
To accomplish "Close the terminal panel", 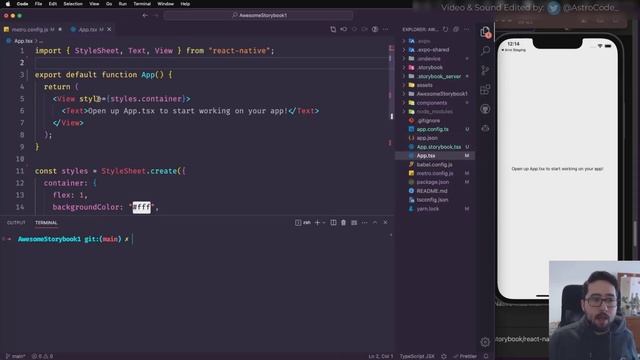I will (385, 222).
